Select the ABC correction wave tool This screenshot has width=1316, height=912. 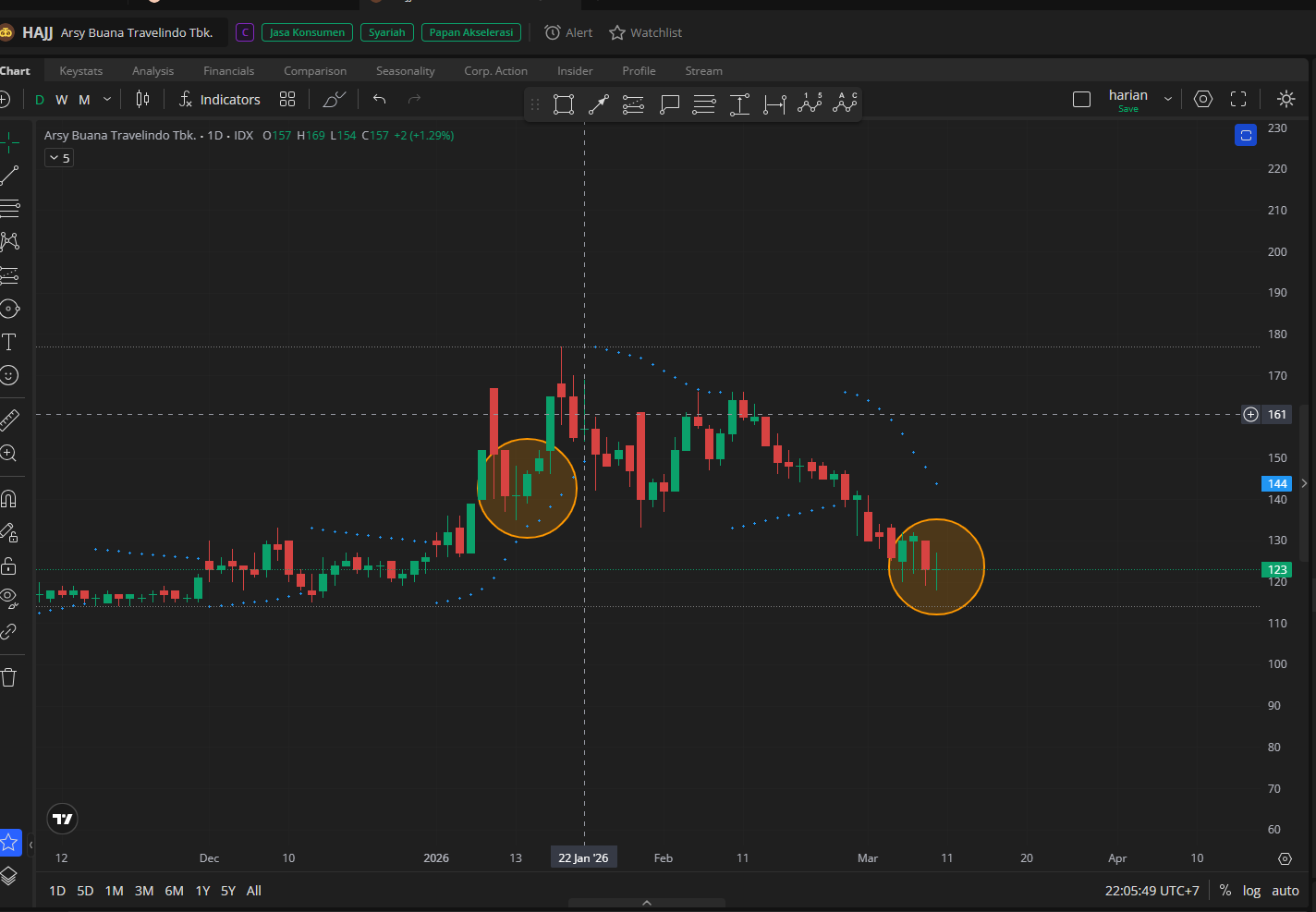click(845, 103)
